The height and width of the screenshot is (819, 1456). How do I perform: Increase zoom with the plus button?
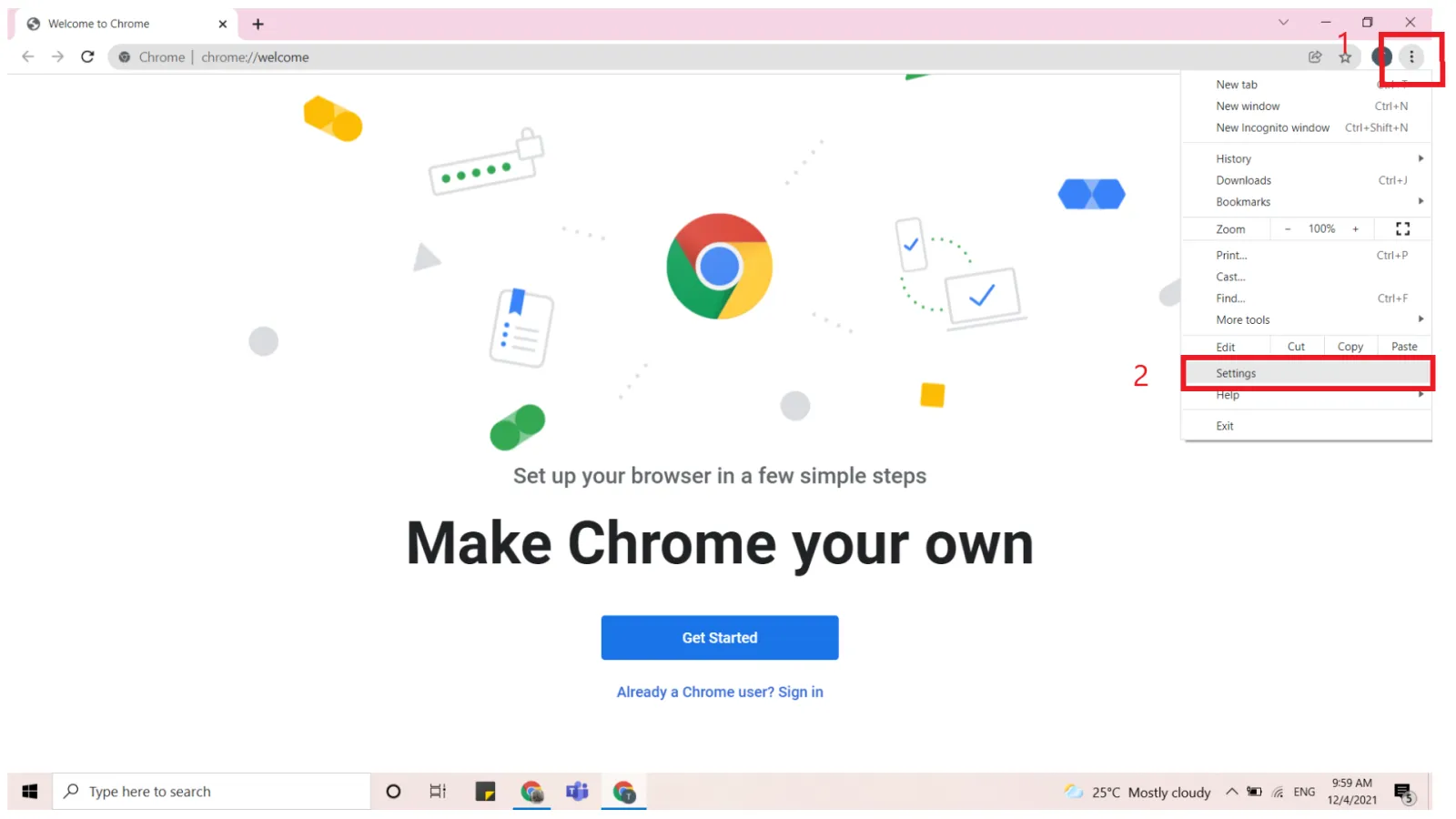pos(1355,229)
